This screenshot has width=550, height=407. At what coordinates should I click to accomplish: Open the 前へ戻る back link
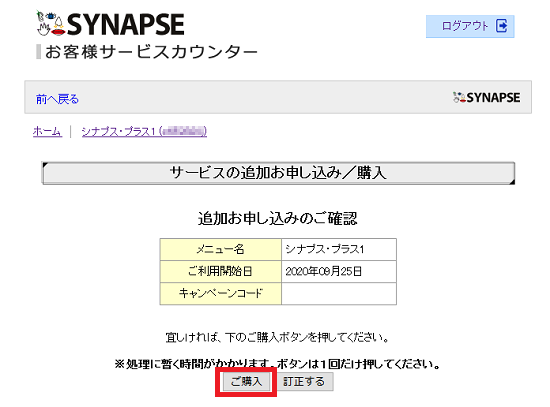tap(57, 99)
